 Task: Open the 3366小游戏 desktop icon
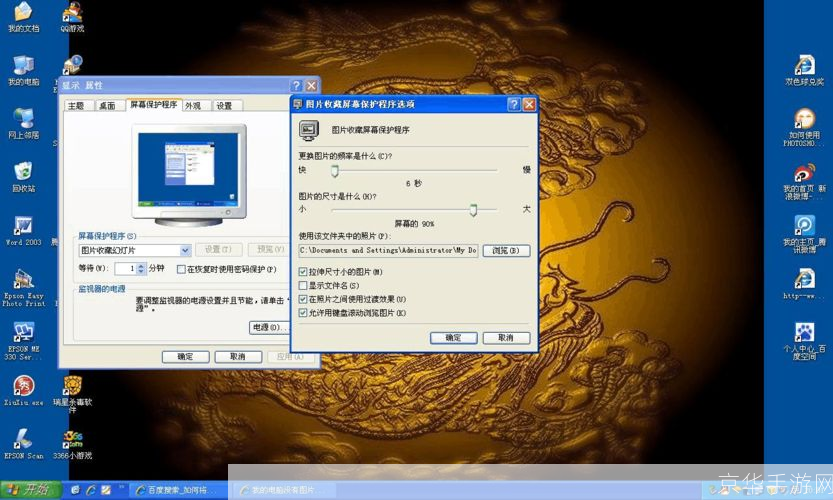click(x=72, y=444)
